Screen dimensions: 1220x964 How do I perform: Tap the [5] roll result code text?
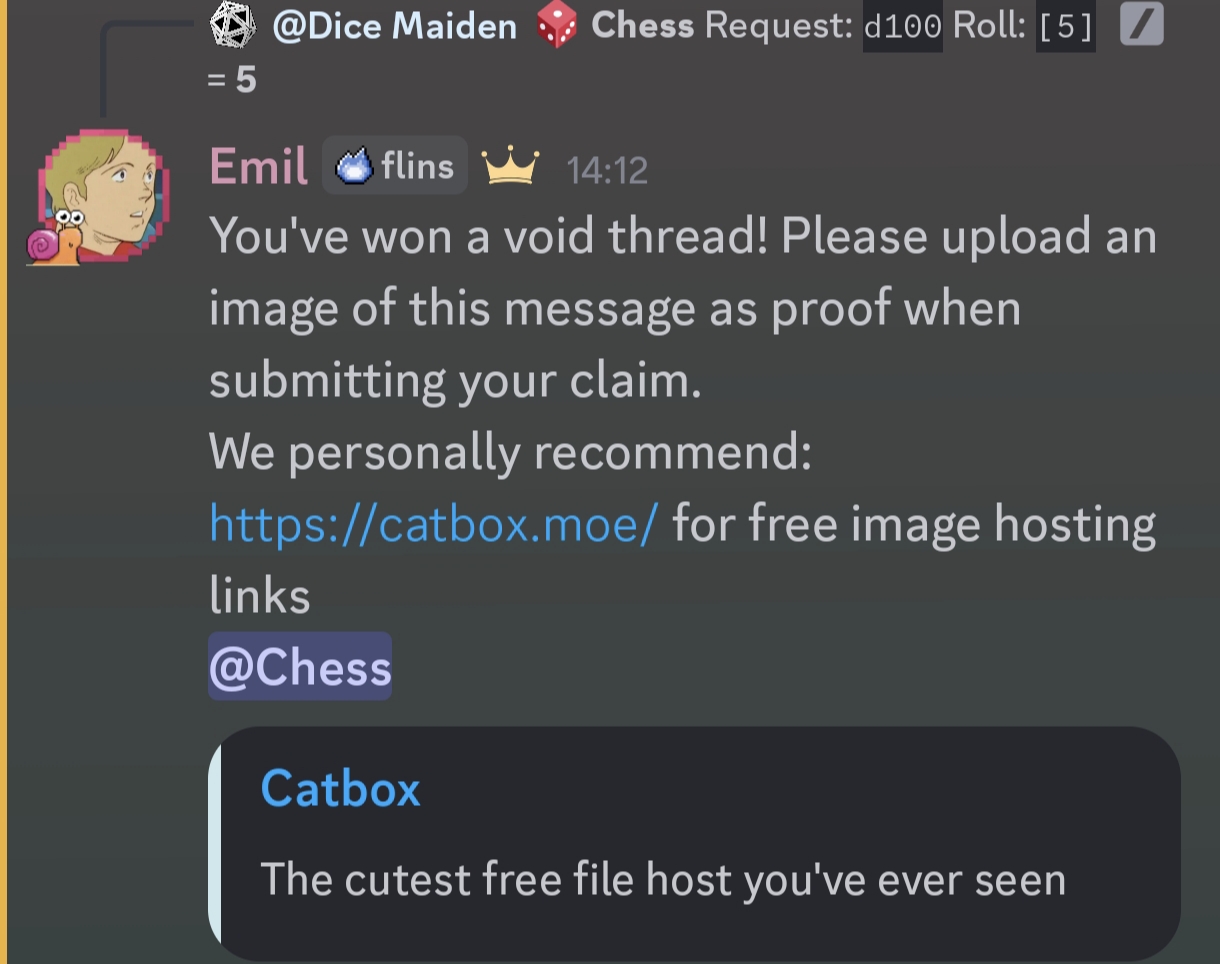click(x=1065, y=25)
